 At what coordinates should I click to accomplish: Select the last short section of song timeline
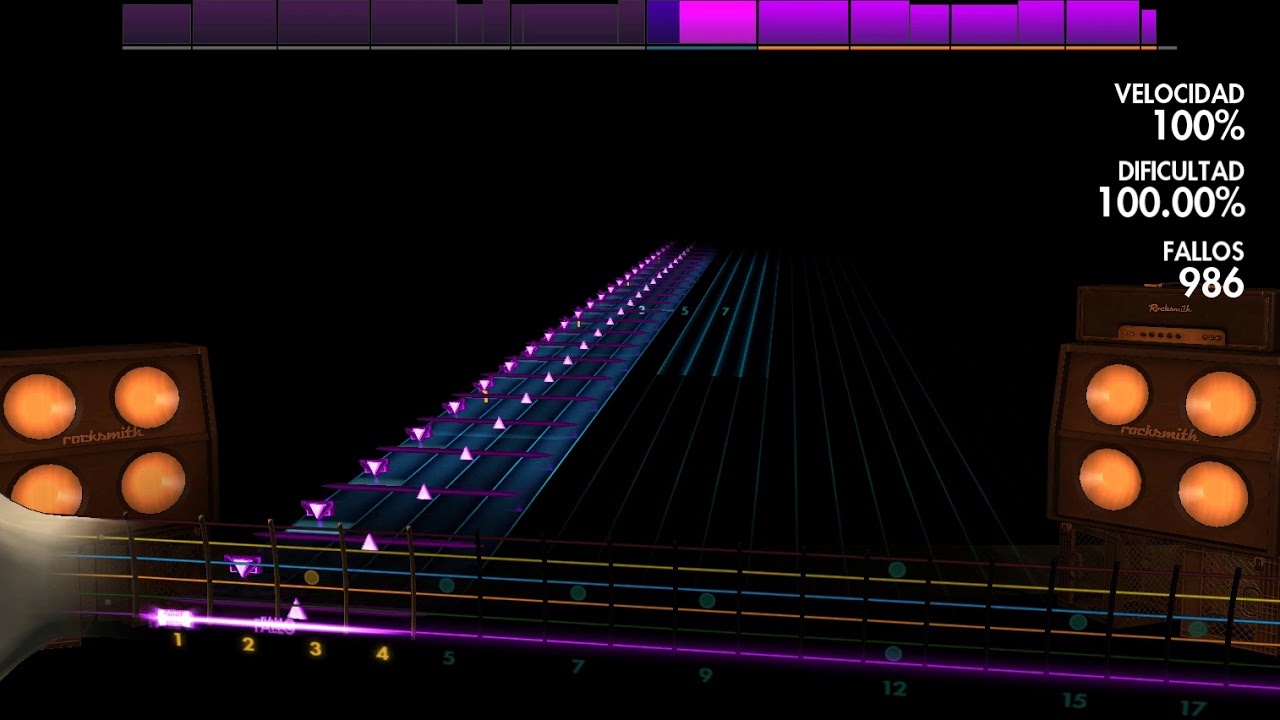(1149, 27)
